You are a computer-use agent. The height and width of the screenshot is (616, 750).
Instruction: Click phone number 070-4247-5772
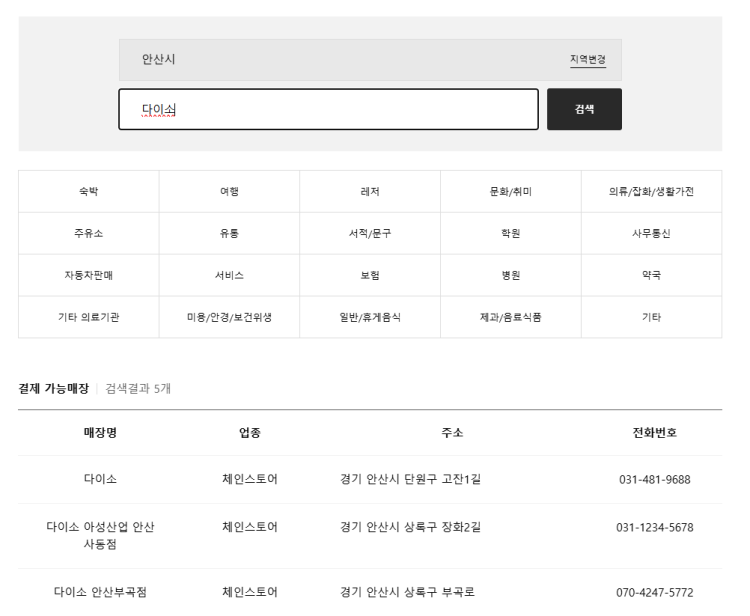[654, 593]
